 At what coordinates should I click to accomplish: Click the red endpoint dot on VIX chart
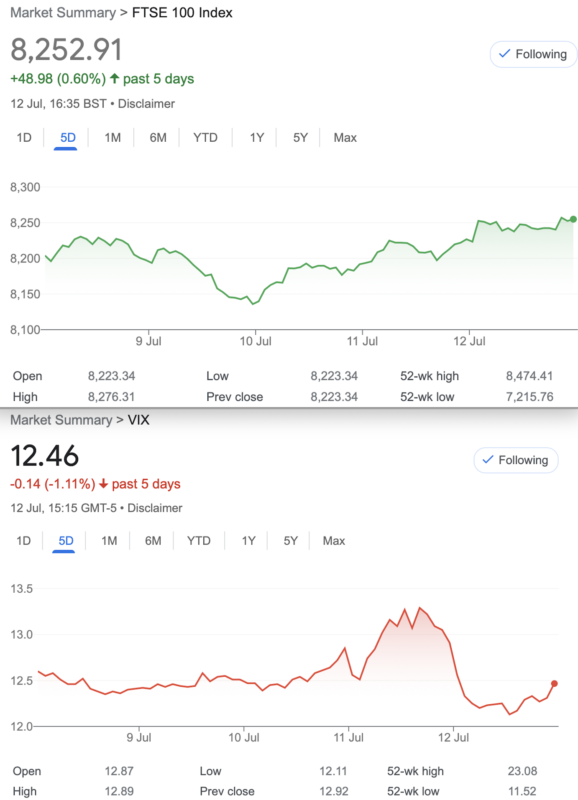point(555,684)
